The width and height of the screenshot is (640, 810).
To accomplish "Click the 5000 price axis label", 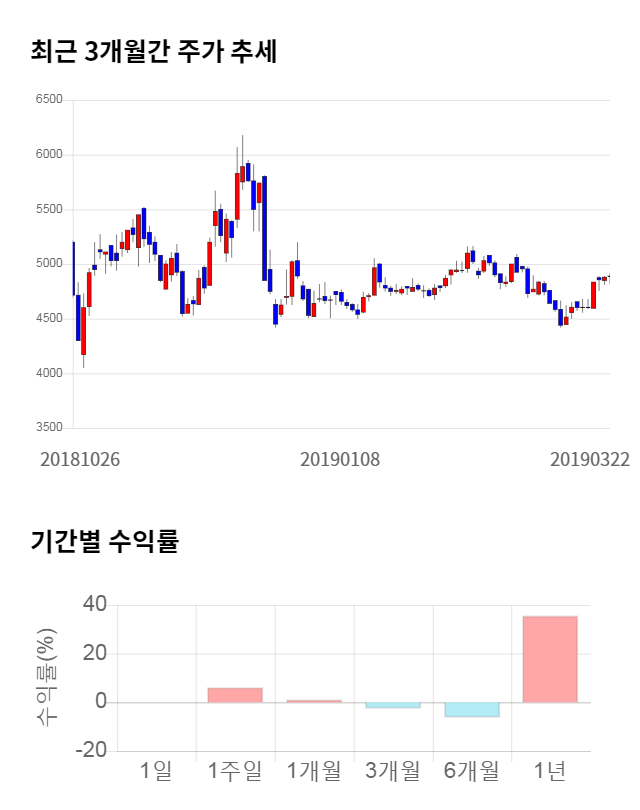I will [48, 264].
